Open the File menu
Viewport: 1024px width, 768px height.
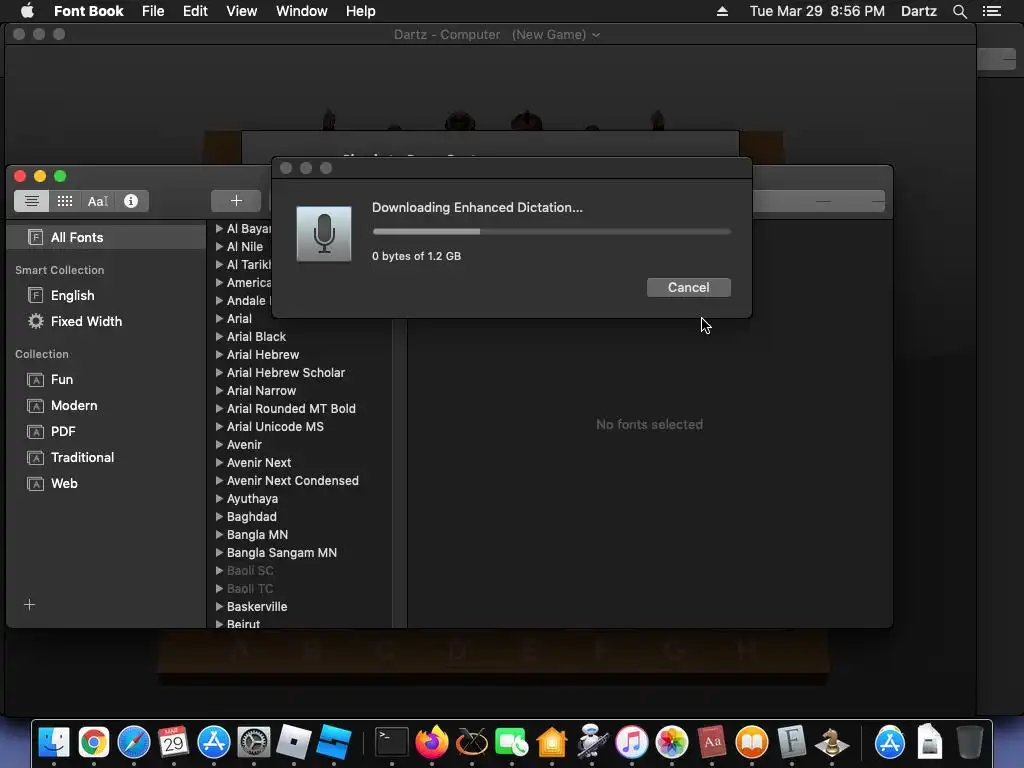point(153,11)
